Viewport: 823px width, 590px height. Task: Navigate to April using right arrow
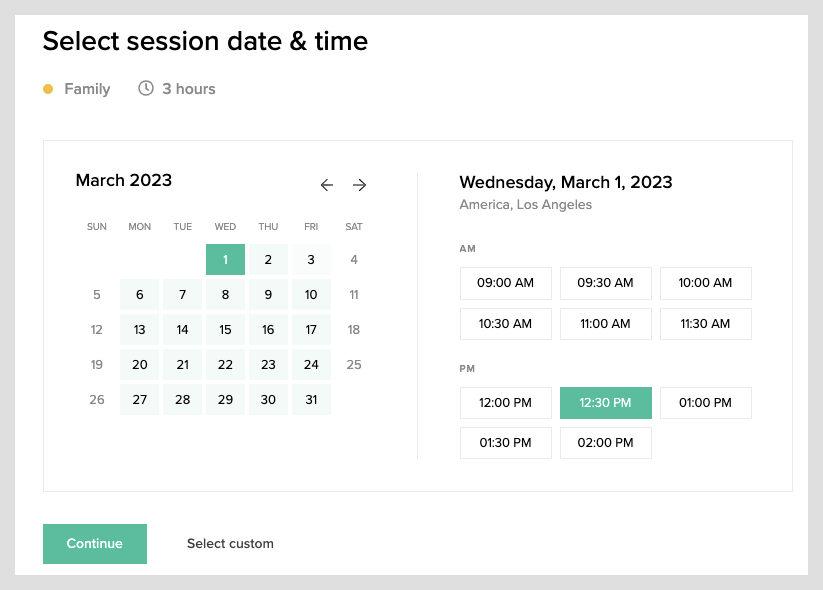coord(359,185)
